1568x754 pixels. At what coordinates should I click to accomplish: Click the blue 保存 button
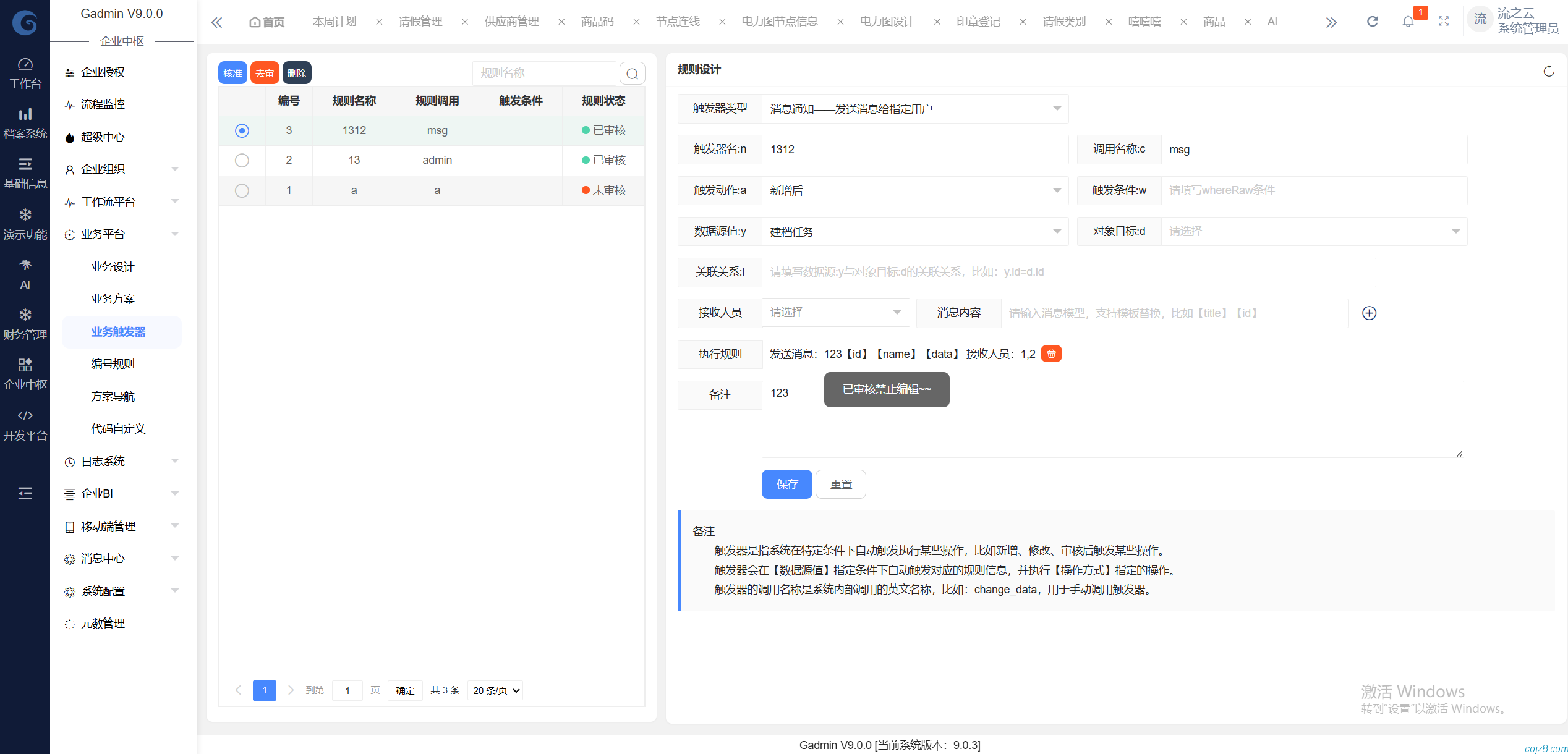coord(786,485)
